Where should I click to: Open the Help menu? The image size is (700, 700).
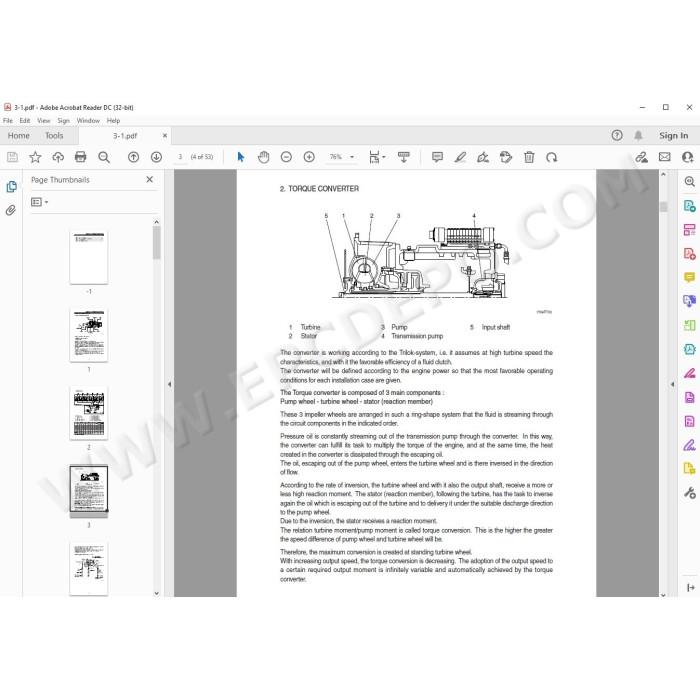(x=113, y=121)
